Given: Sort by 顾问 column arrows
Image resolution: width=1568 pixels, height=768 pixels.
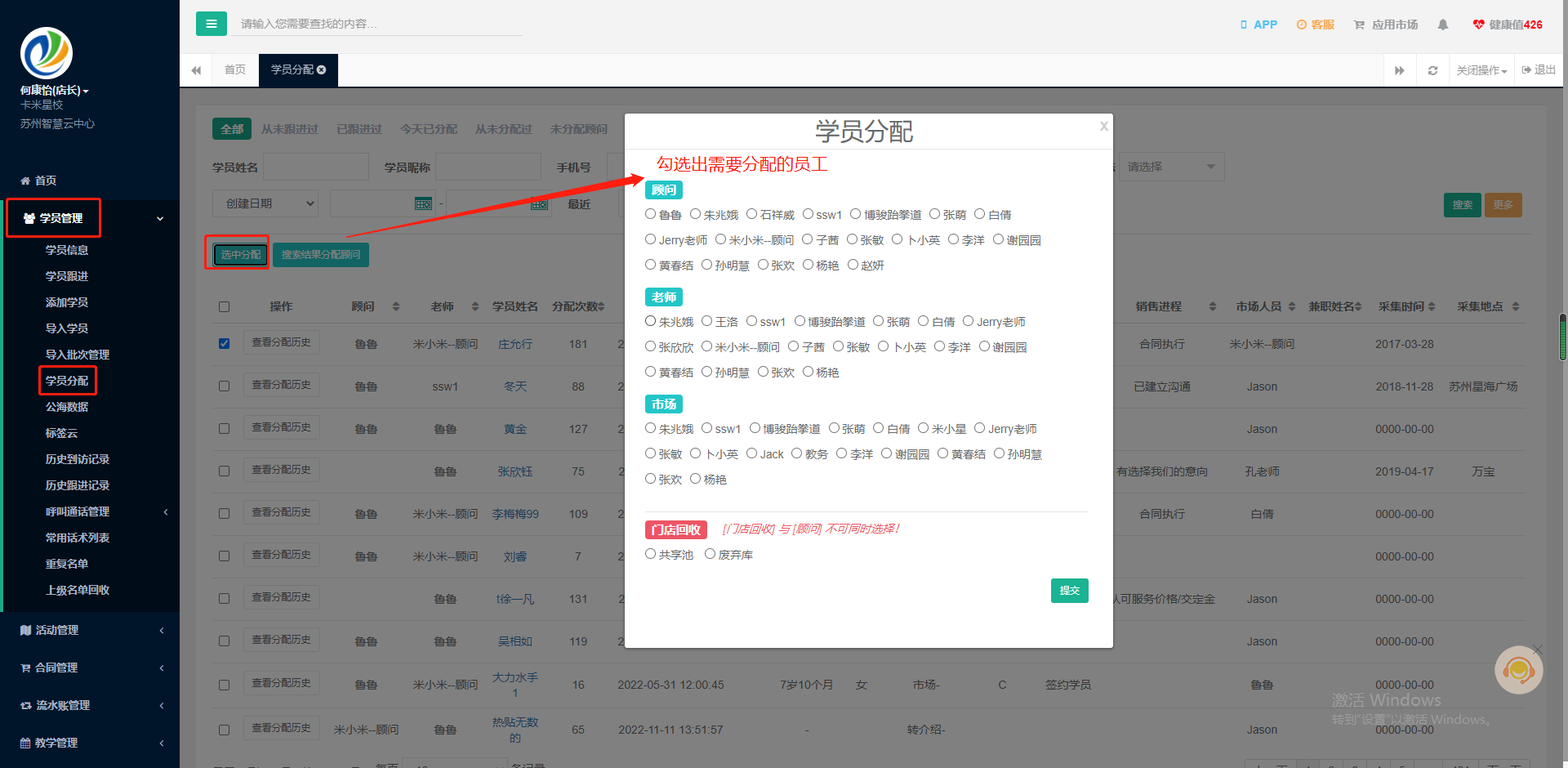Looking at the screenshot, I should tap(396, 306).
